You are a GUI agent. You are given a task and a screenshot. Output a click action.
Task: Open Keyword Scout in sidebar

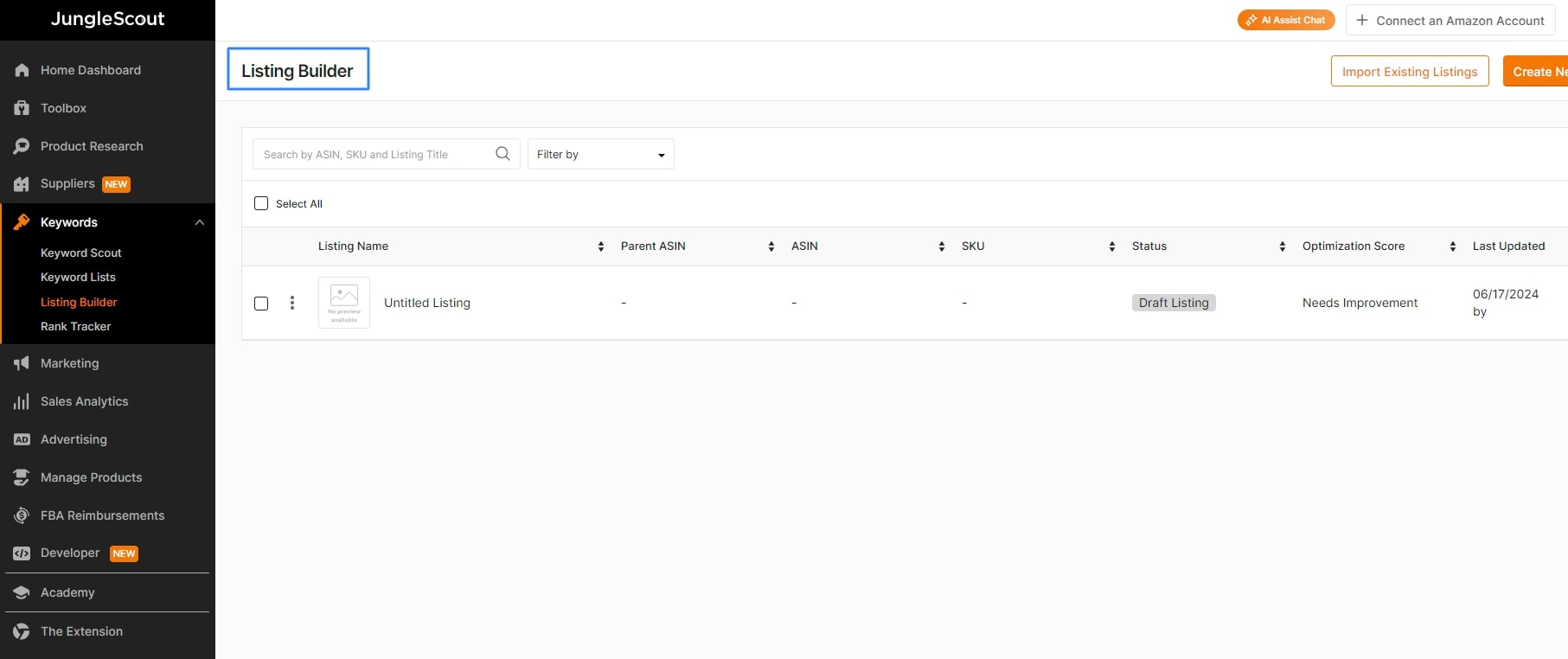coord(81,253)
